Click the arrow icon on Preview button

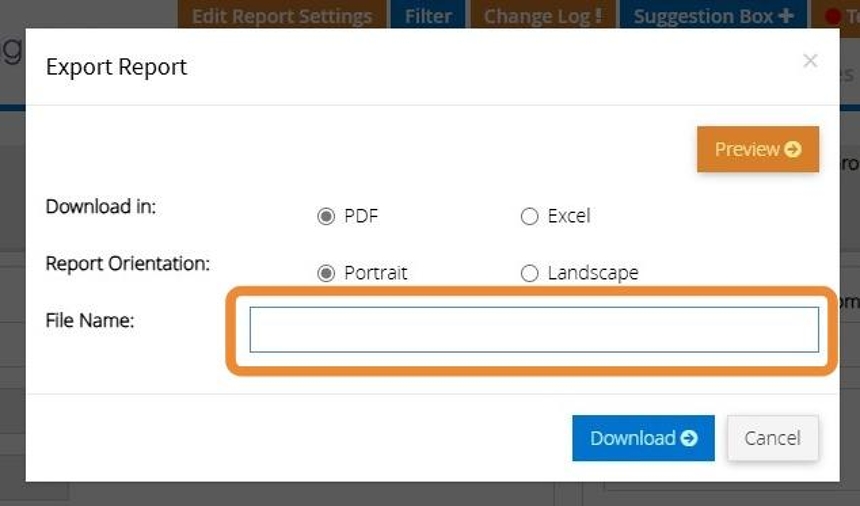[x=793, y=149]
